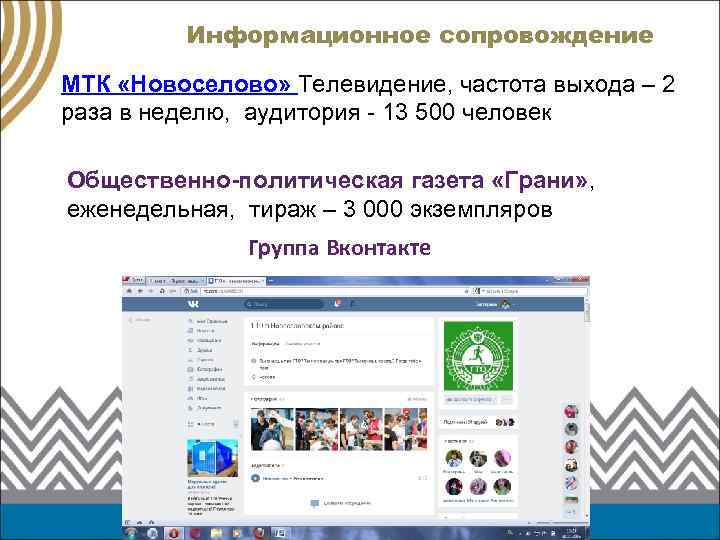Open the Word taskbar icon
720x540 pixels.
[x=281, y=534]
